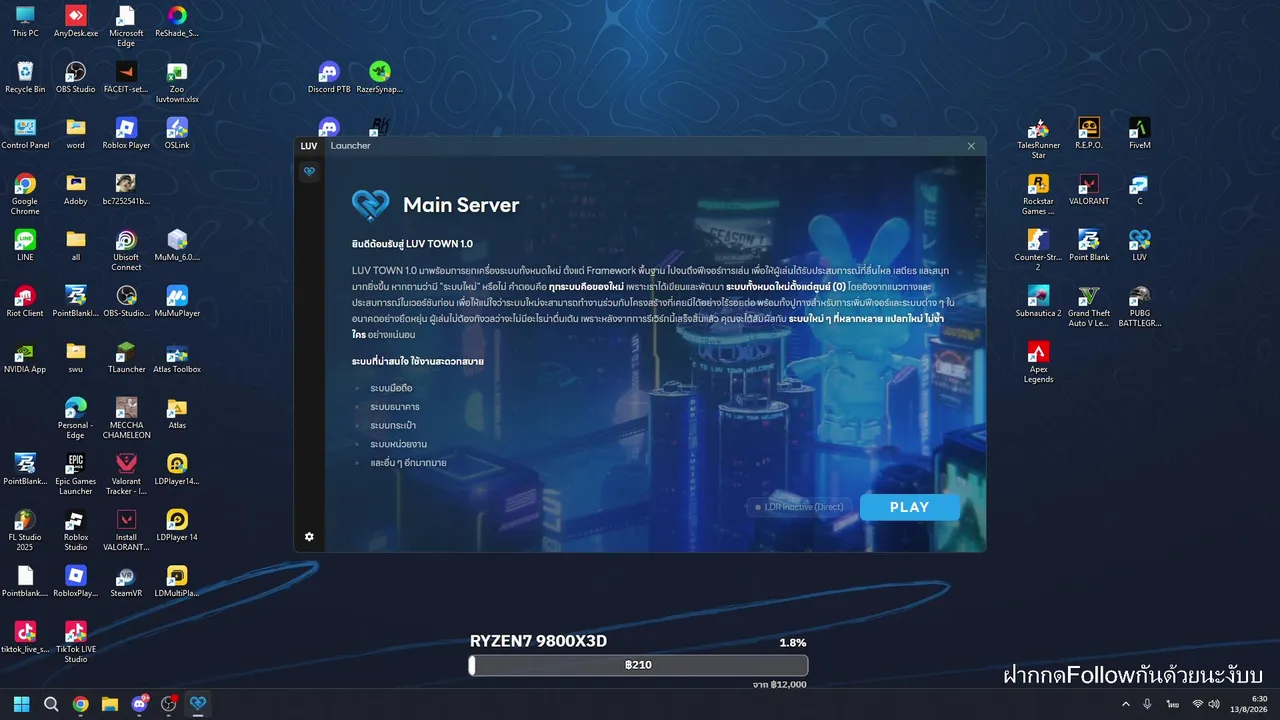Select the Valorant Tracker desktop icon

coord(126,474)
